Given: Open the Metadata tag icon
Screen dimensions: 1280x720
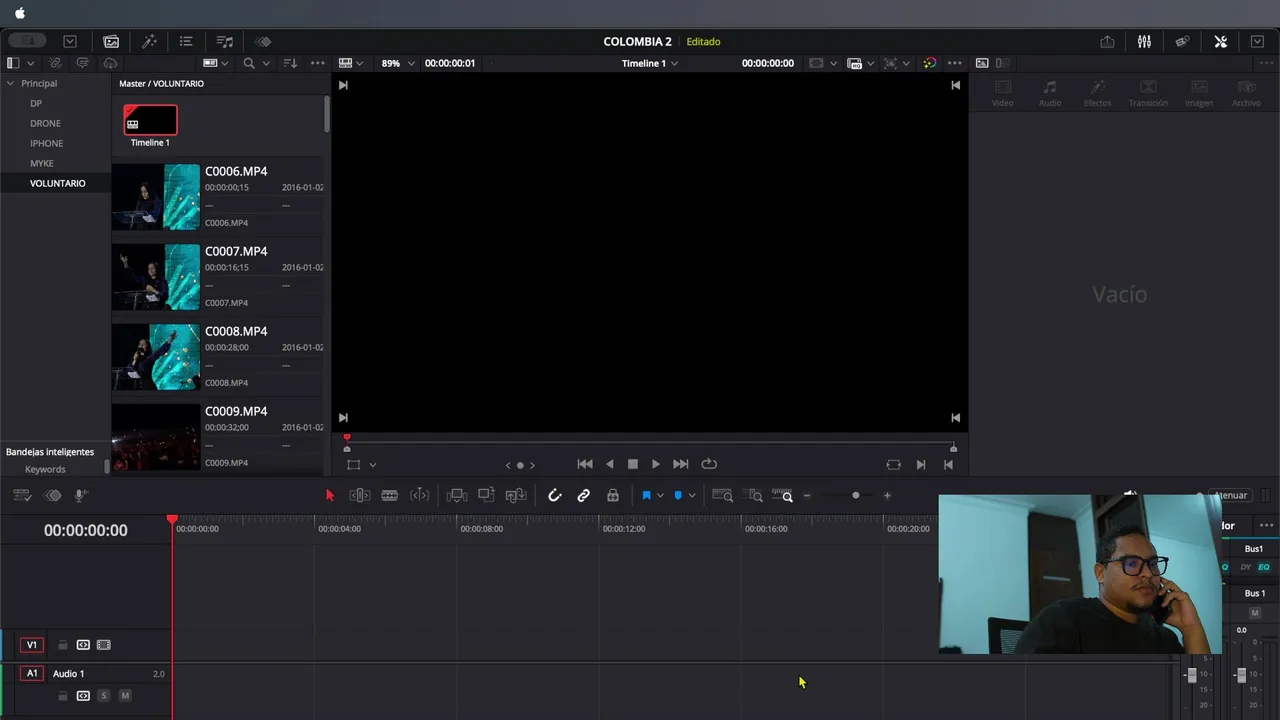Looking at the screenshot, I should 1182,41.
